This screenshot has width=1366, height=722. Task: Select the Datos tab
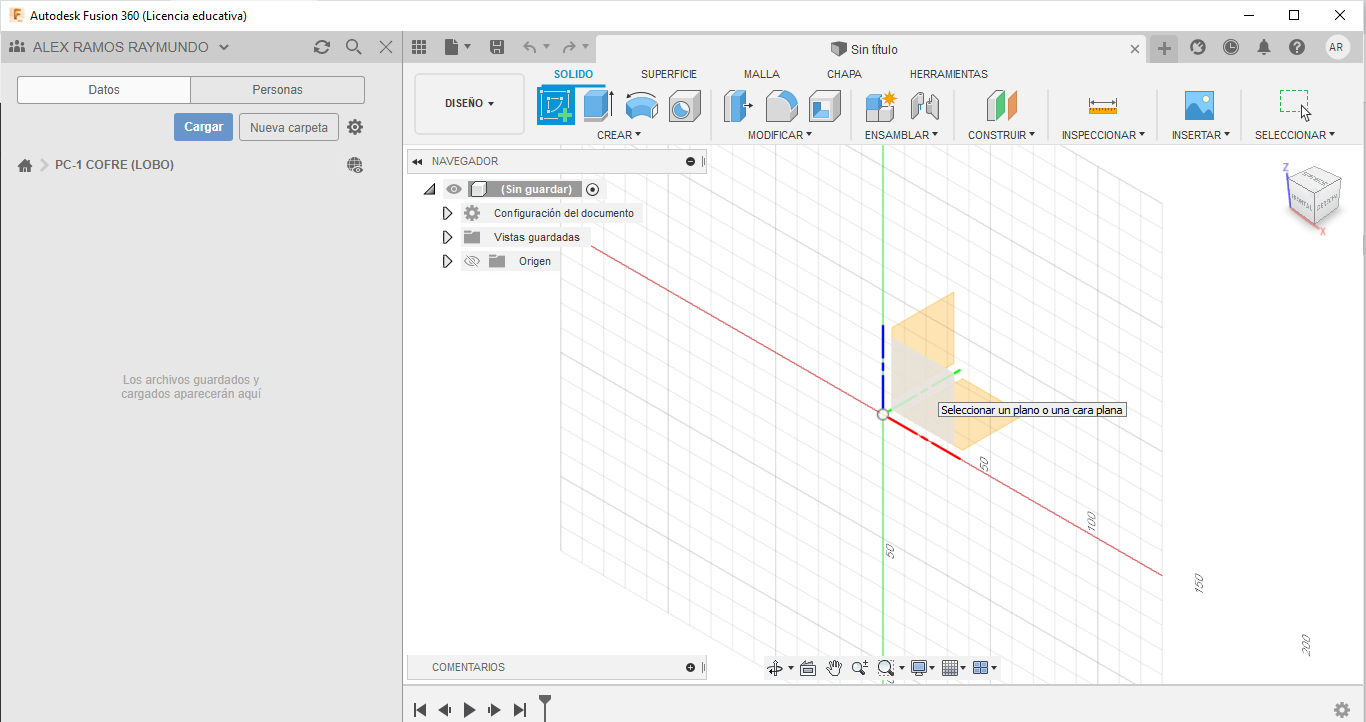[104, 90]
